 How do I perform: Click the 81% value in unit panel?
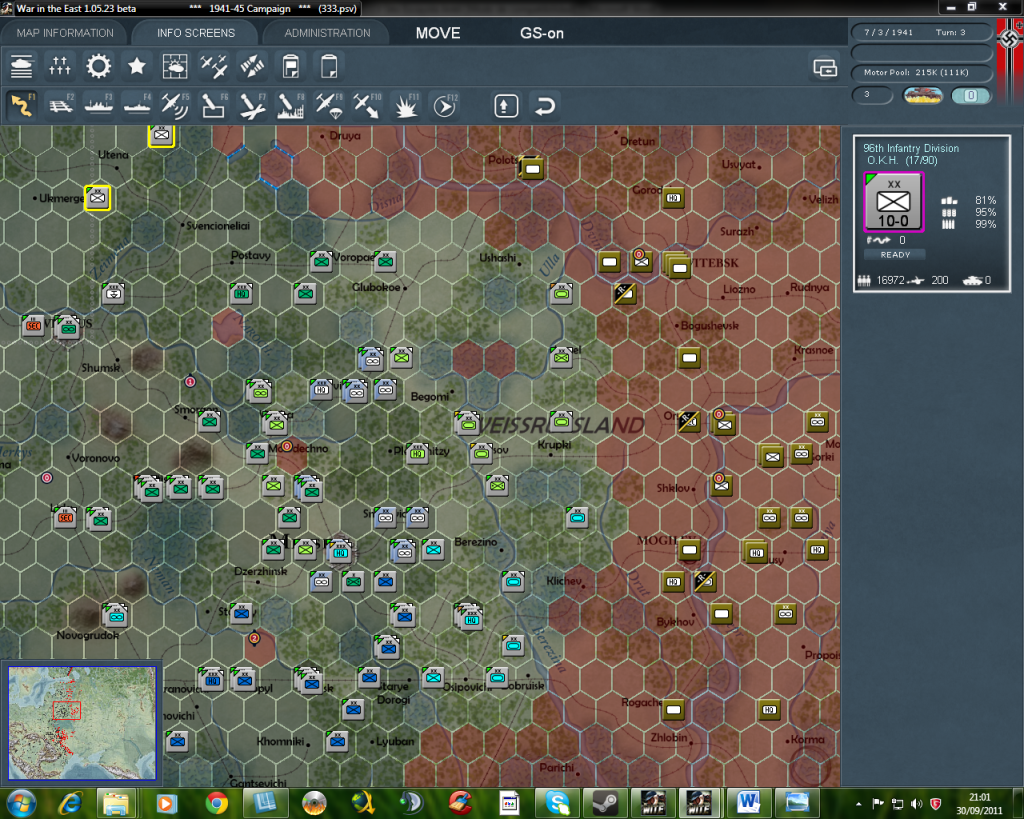[985, 200]
